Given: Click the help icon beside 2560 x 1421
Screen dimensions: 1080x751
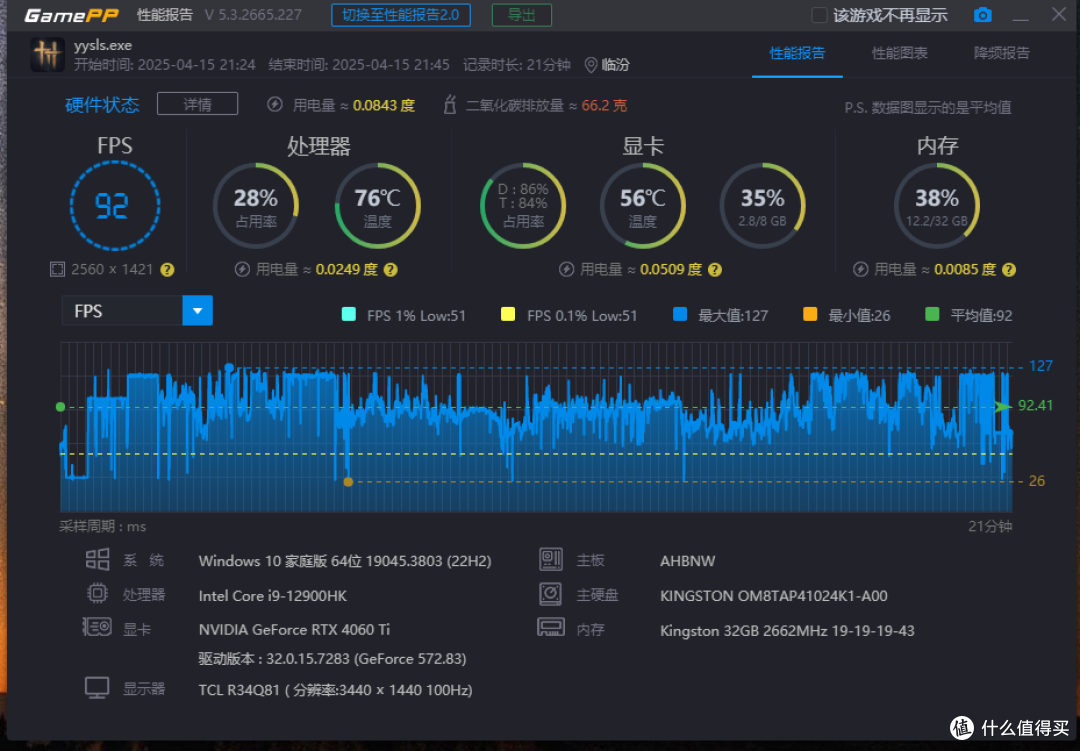Looking at the screenshot, I should 167,270.
